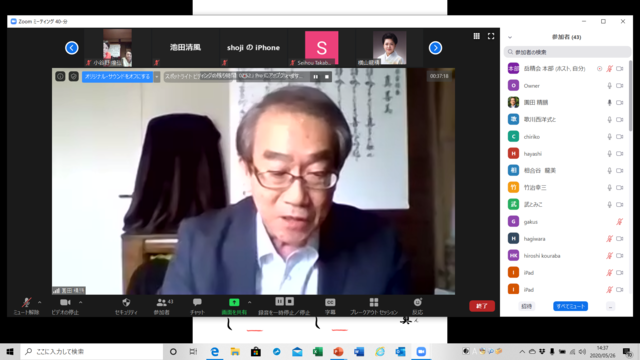This screenshot has width=640, height=360.
Task: Expand audio options arrow beside mute
Action: point(40,302)
